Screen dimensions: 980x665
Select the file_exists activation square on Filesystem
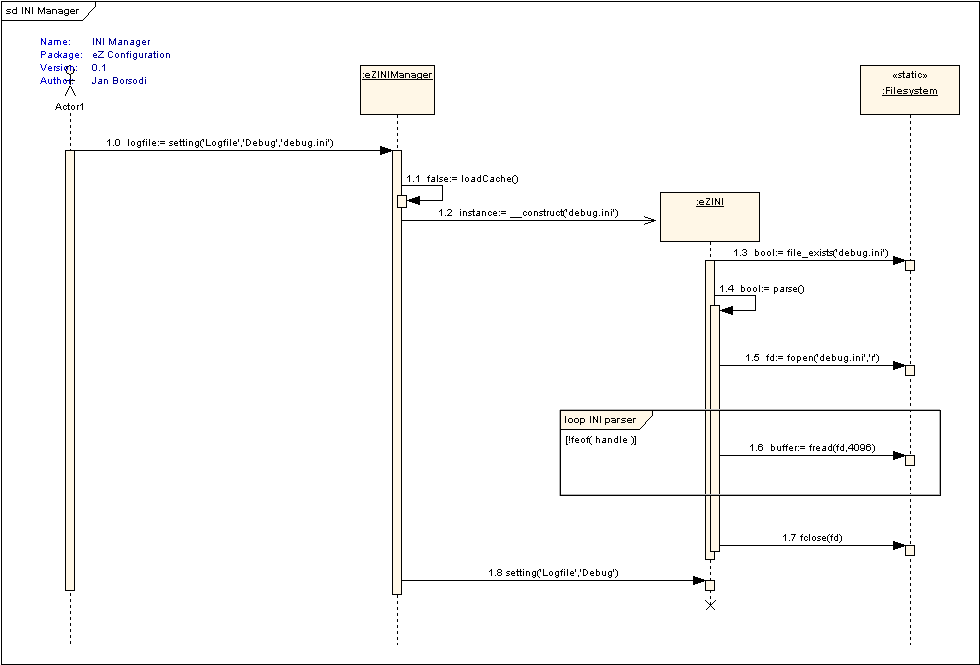tap(910, 265)
